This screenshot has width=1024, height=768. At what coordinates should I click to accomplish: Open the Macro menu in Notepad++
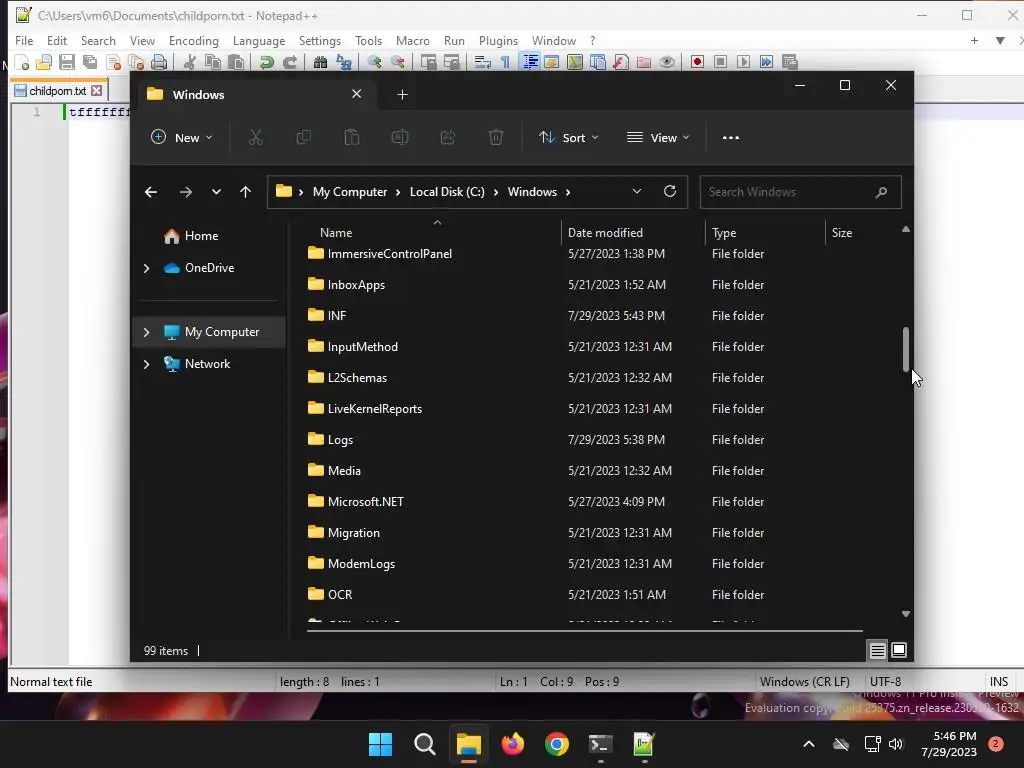pyautogui.click(x=413, y=40)
